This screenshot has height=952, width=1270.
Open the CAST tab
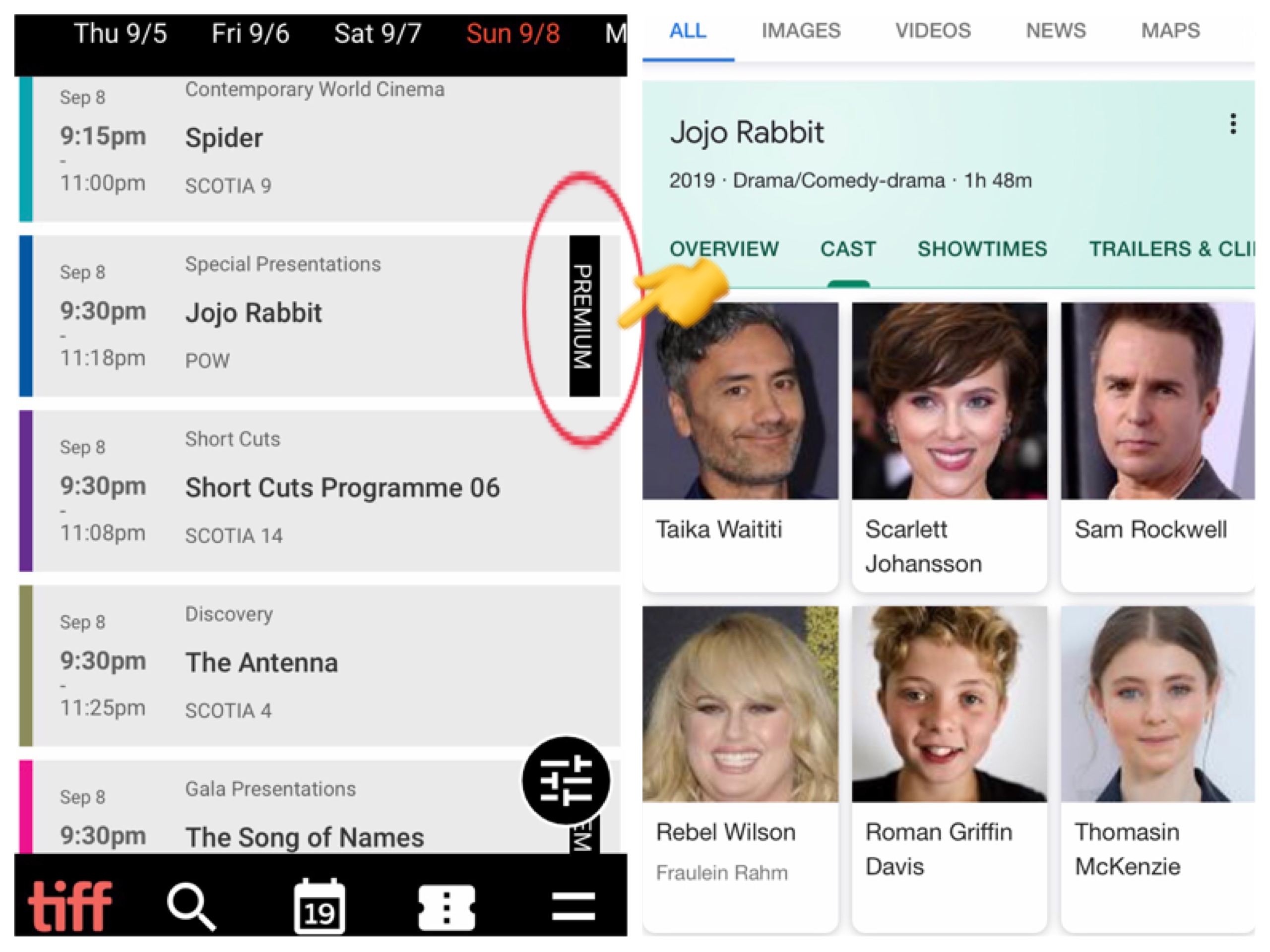(x=848, y=249)
